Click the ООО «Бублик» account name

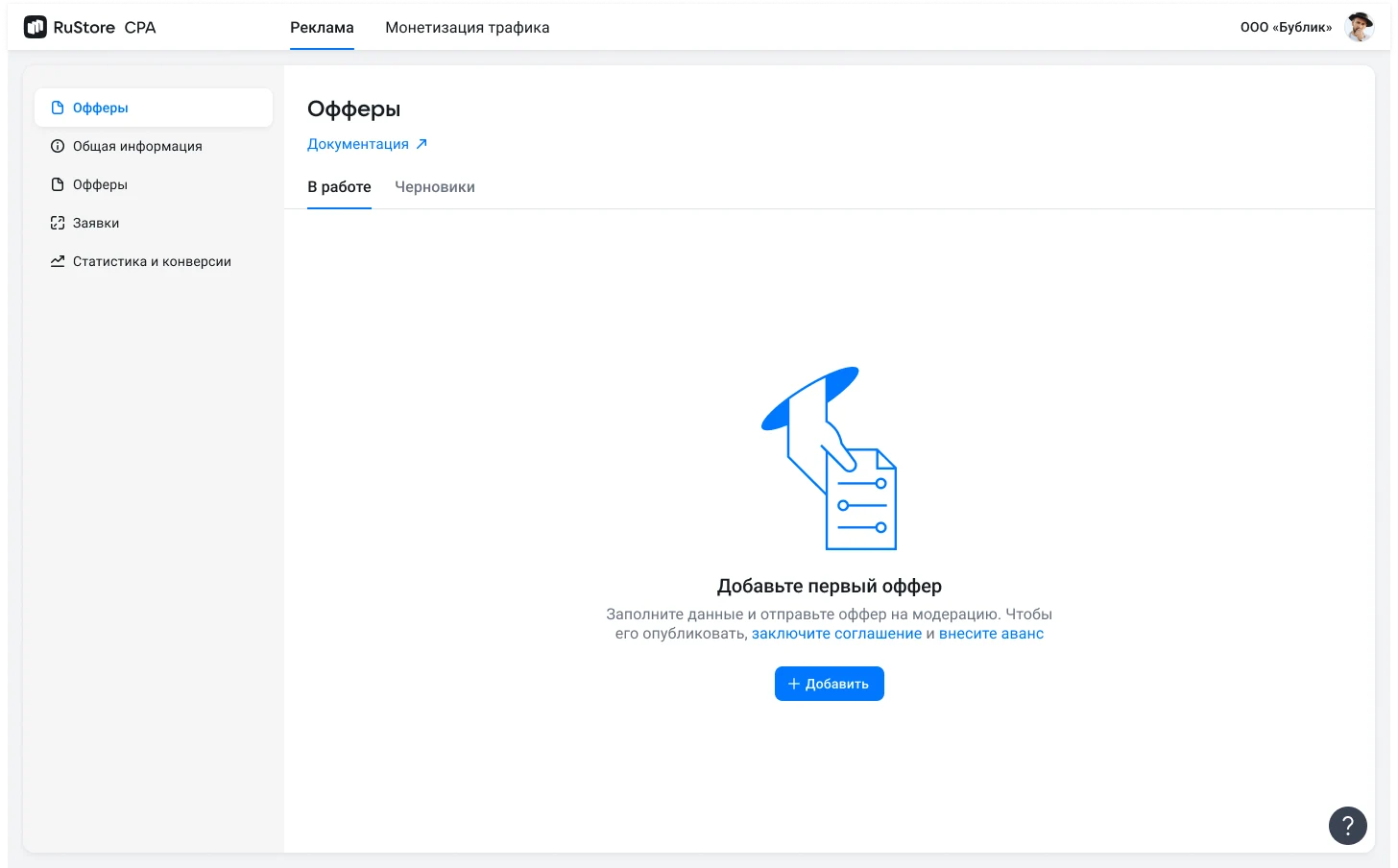coord(1287,27)
